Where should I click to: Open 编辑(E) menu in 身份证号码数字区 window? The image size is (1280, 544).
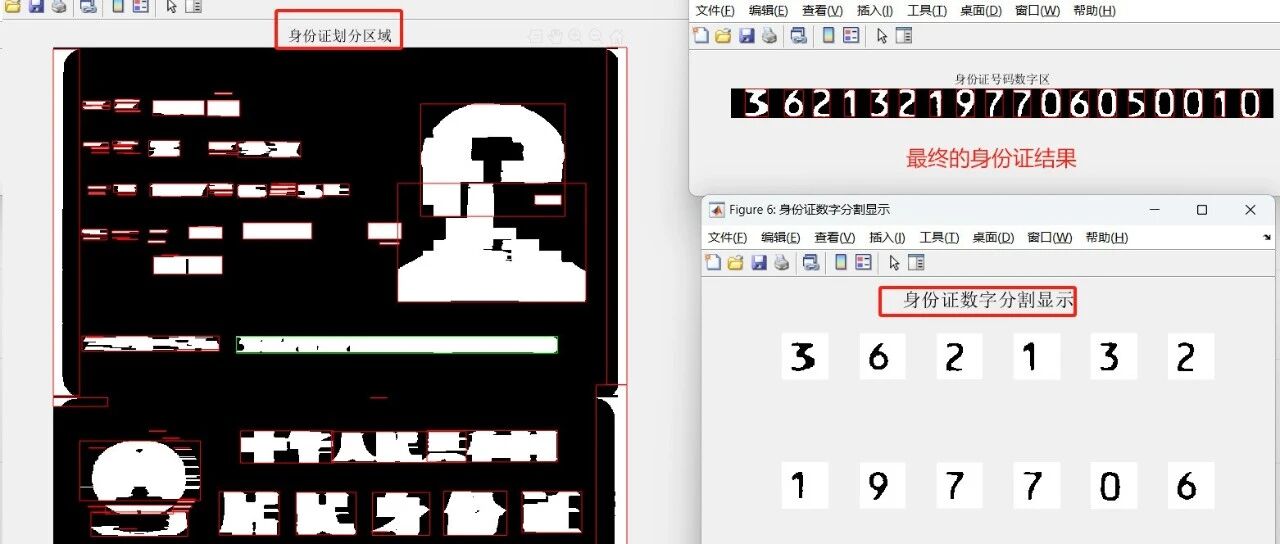tap(769, 11)
